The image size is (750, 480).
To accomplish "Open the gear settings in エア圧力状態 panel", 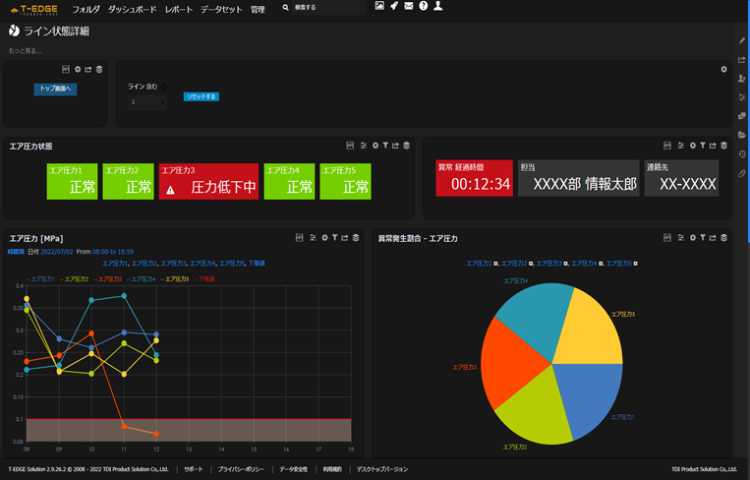I will pyautogui.click(x=375, y=145).
